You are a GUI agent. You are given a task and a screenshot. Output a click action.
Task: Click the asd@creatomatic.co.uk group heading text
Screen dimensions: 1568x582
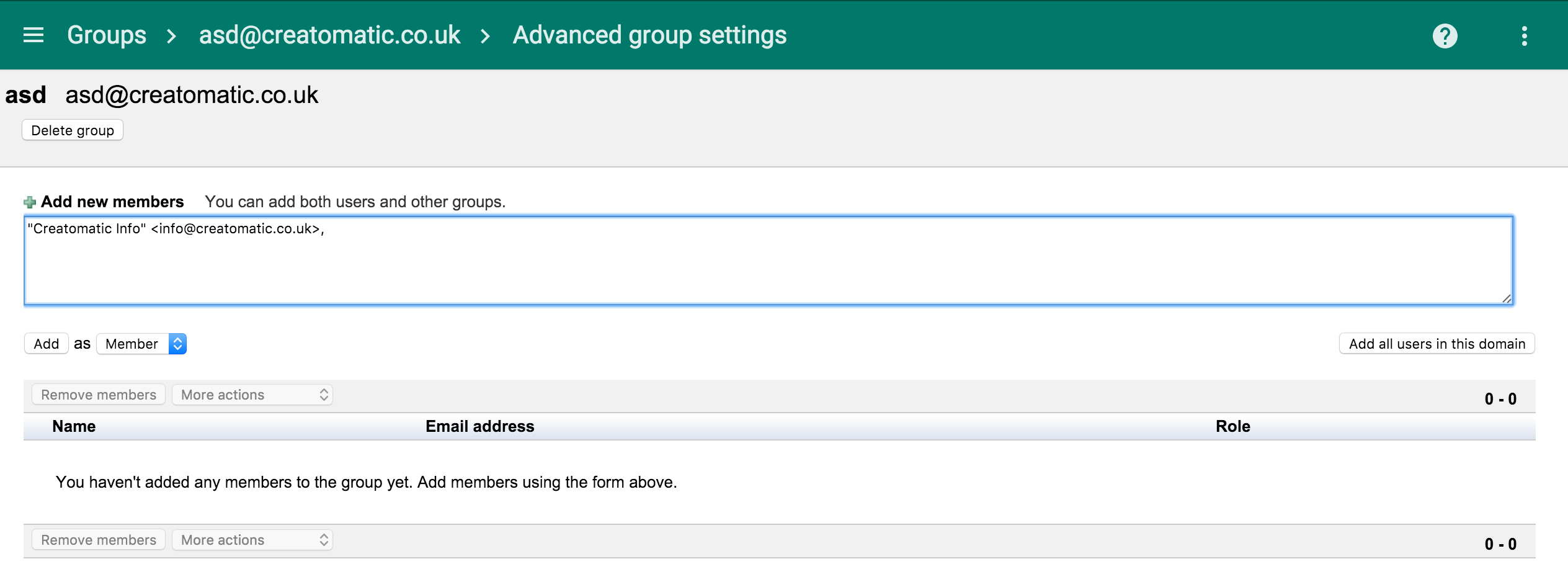[x=192, y=95]
